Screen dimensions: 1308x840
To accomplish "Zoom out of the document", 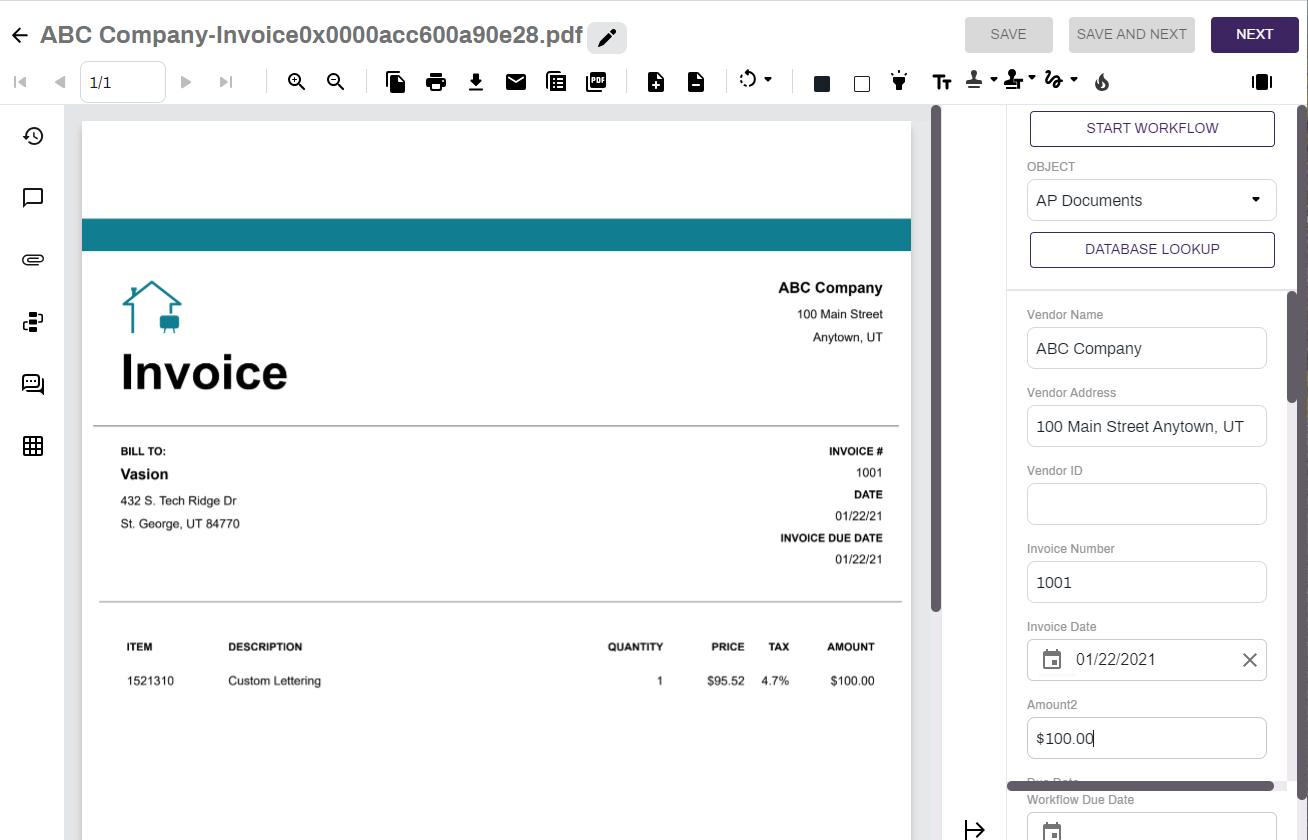I will (336, 82).
